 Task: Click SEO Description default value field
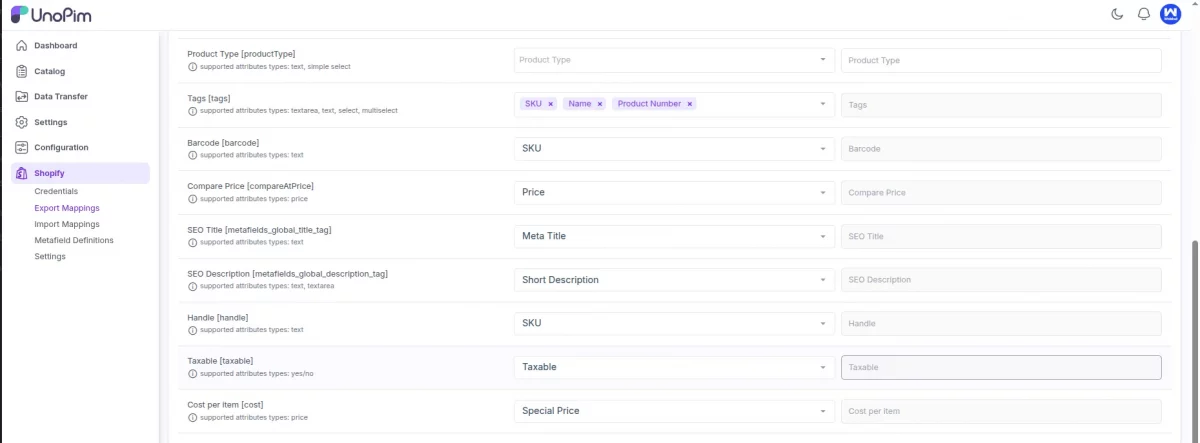coord(1001,280)
